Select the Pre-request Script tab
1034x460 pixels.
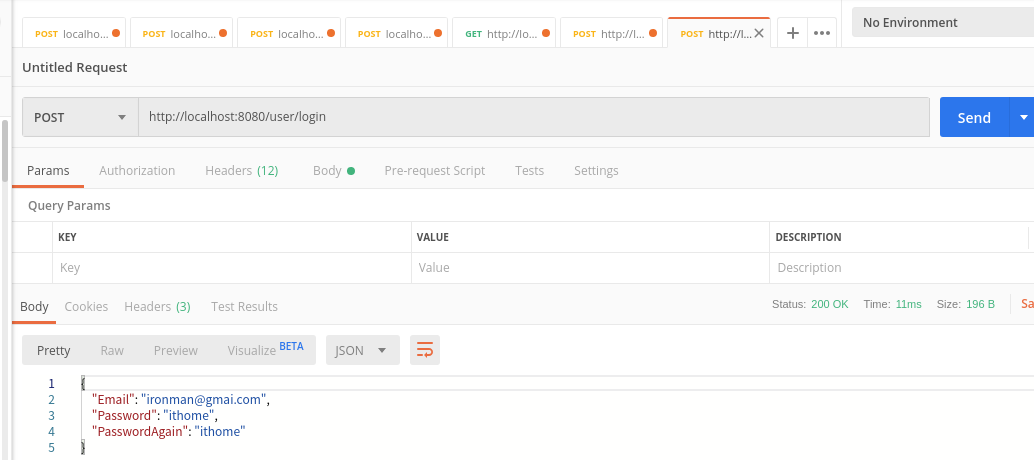(x=434, y=171)
